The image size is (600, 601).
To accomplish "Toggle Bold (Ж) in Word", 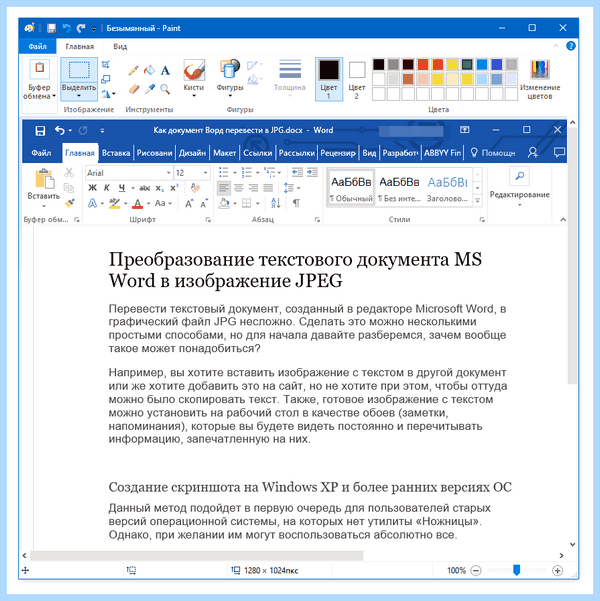I will point(92,188).
